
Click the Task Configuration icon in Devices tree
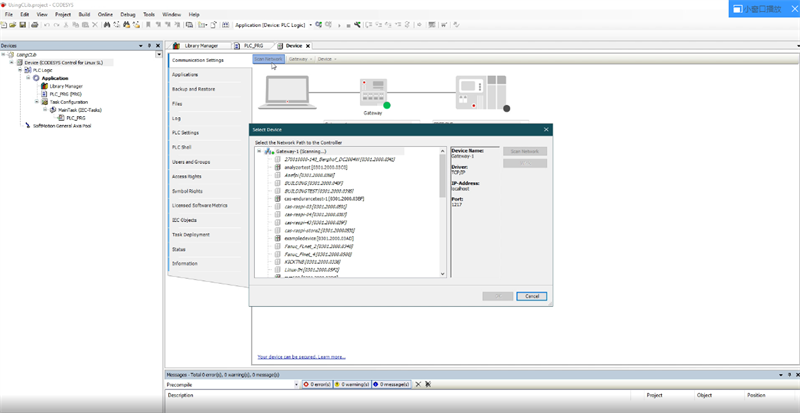(45, 102)
